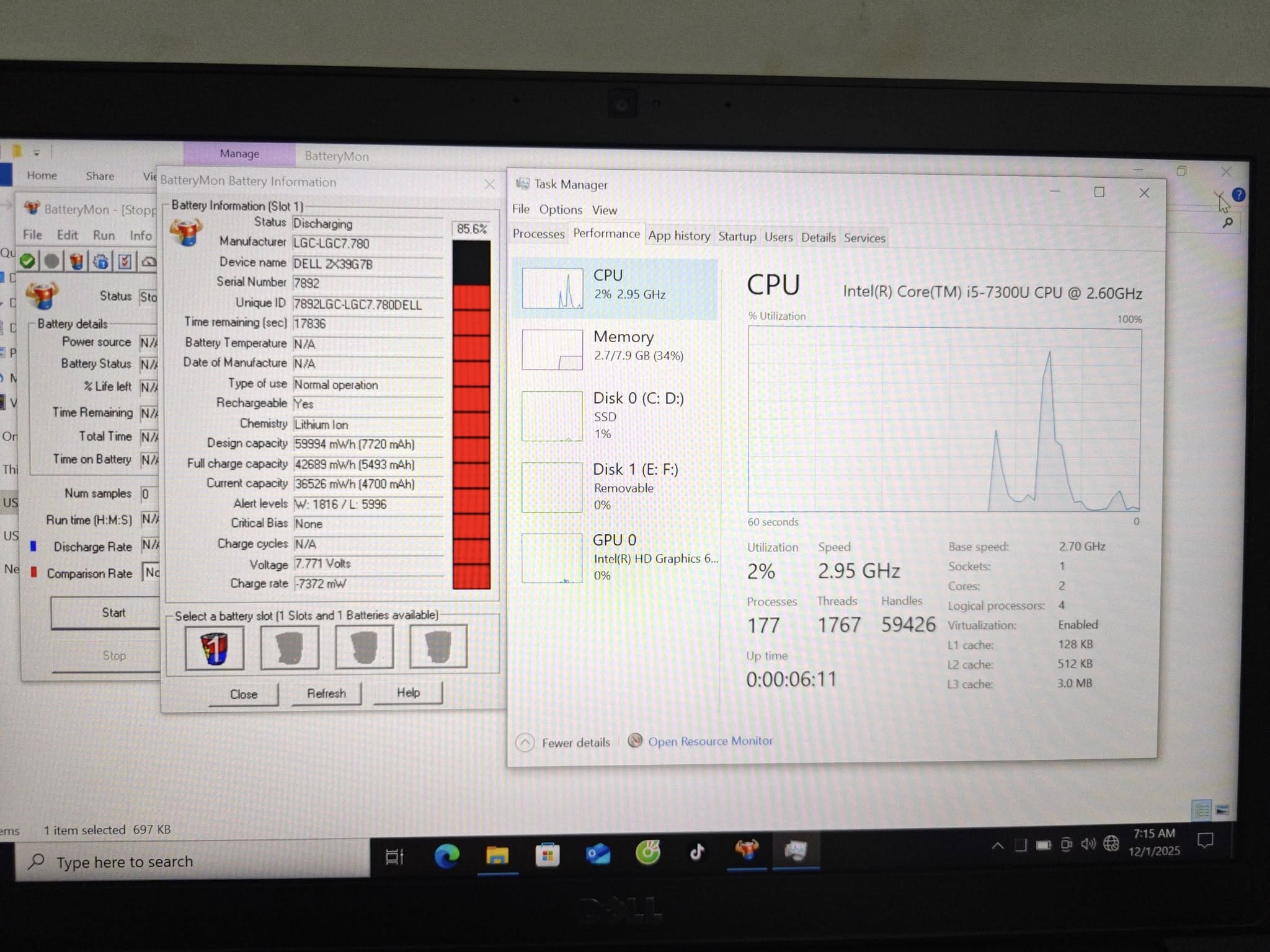Screen dimensions: 1270x952
Task: Switch to Processes tab
Action: [x=538, y=234]
